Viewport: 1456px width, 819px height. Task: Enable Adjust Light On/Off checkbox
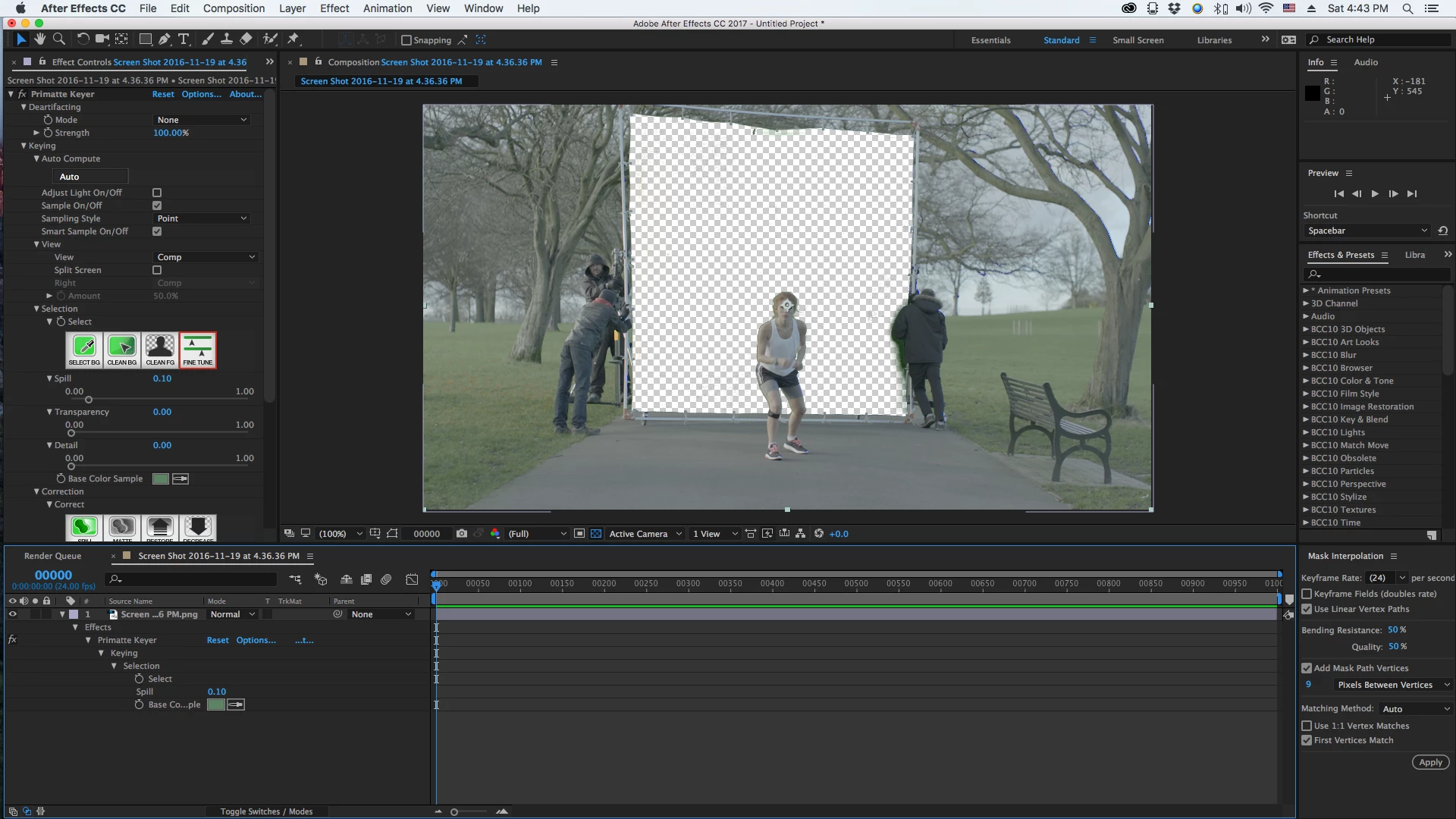tap(157, 193)
